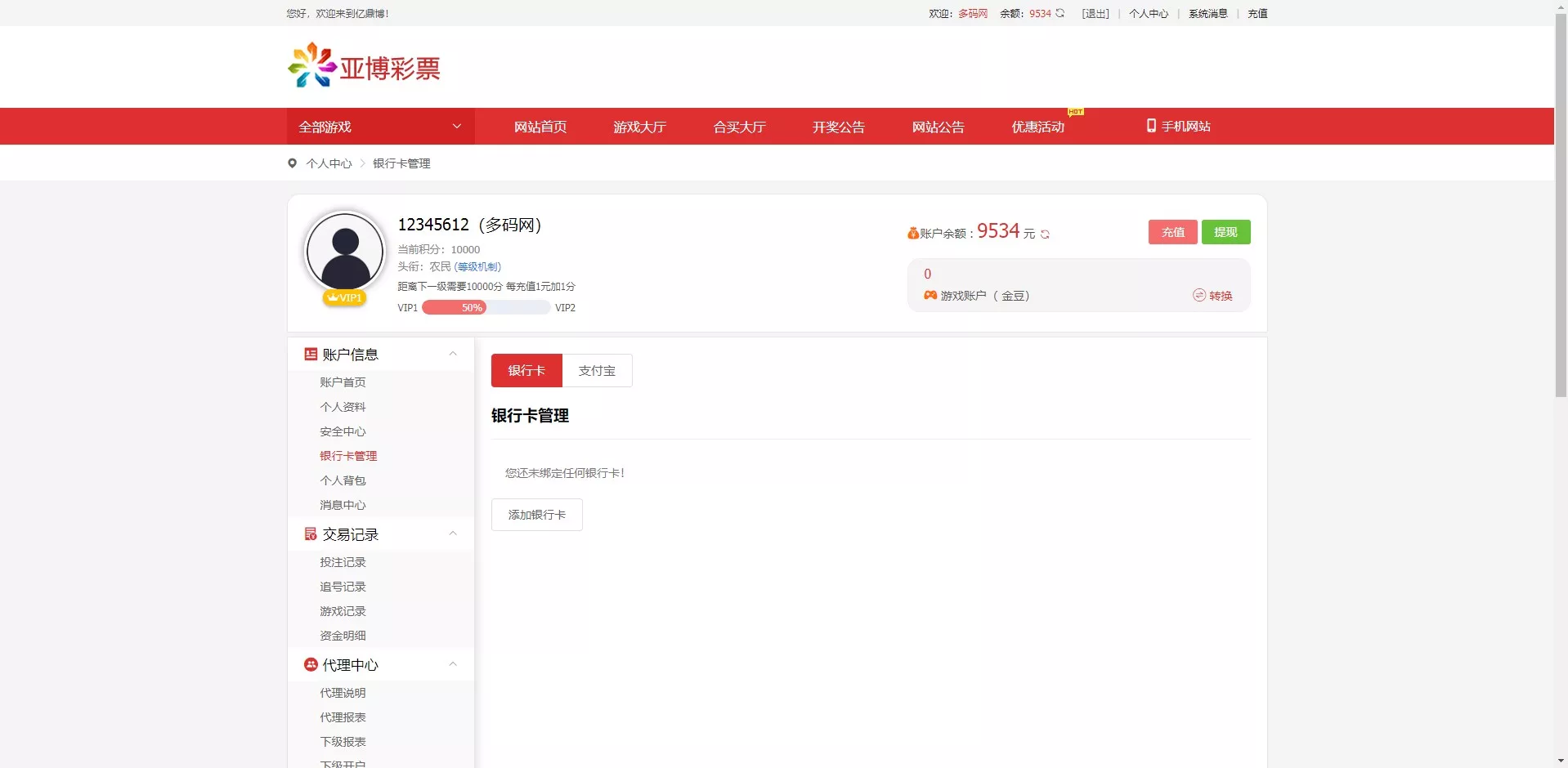This screenshot has height=768, width=1568.
Task: Click the green 提现 withdrawal button
Action: pos(1225,232)
